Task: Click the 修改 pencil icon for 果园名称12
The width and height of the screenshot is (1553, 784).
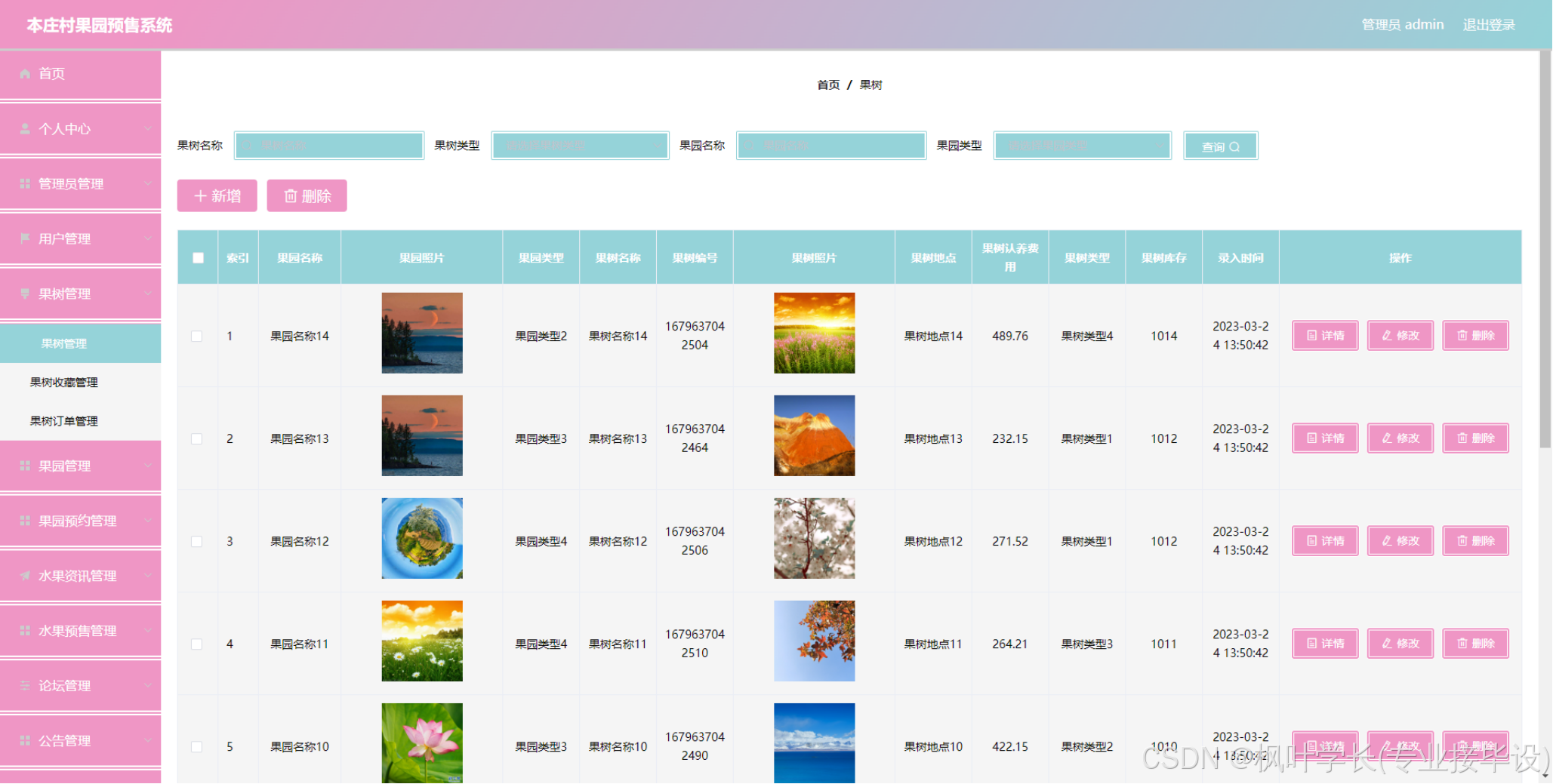Action: point(1387,541)
